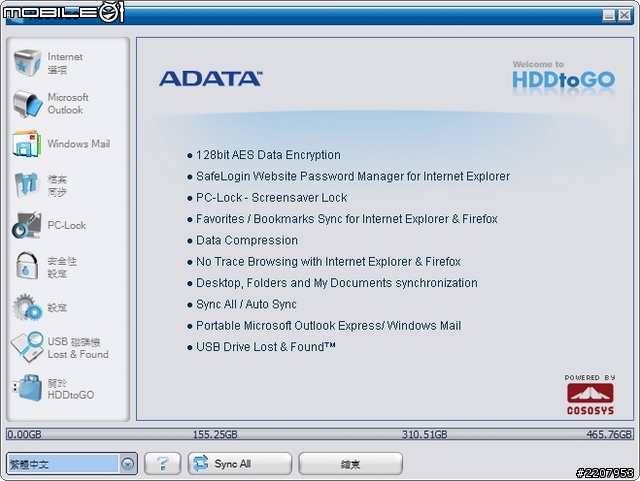Click USB Drive Lost & Found™ text
Viewport: 640px width, 481px height.
pyautogui.click(x=266, y=347)
